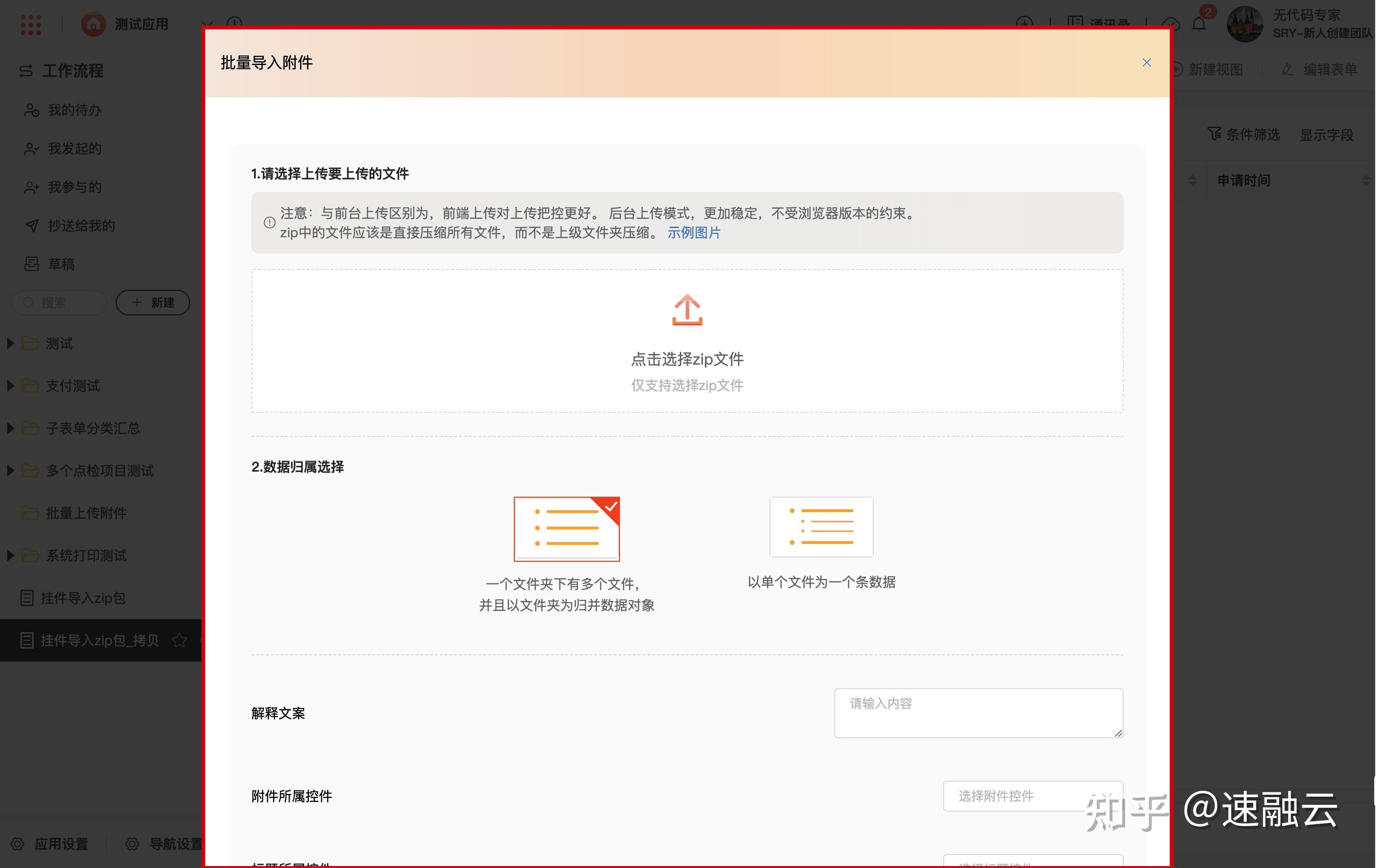Select 以单个文件为一个条数据 option card

coord(821,527)
